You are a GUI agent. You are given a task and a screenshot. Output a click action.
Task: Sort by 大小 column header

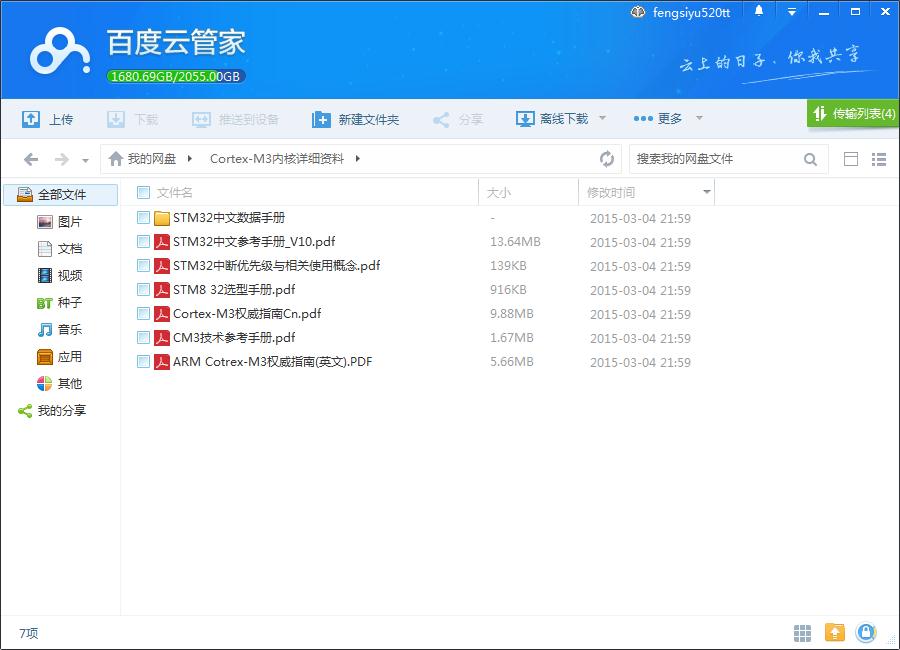[498, 192]
